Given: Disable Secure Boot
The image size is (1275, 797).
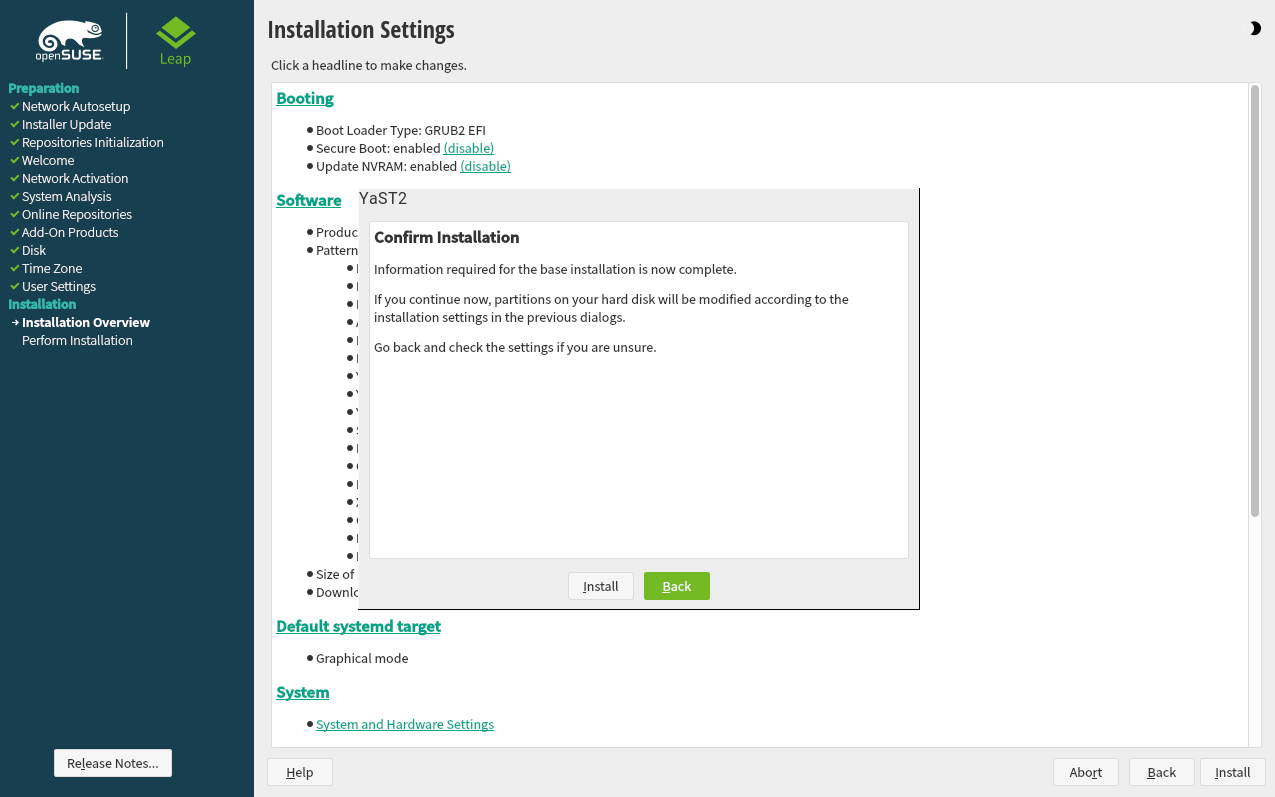Looking at the screenshot, I should (x=468, y=147).
